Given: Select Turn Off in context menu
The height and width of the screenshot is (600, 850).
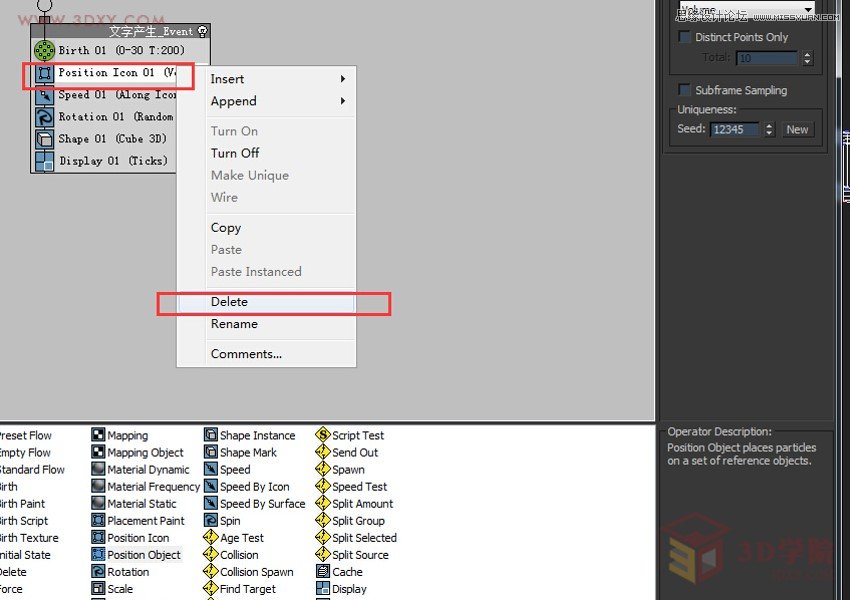Looking at the screenshot, I should point(235,153).
